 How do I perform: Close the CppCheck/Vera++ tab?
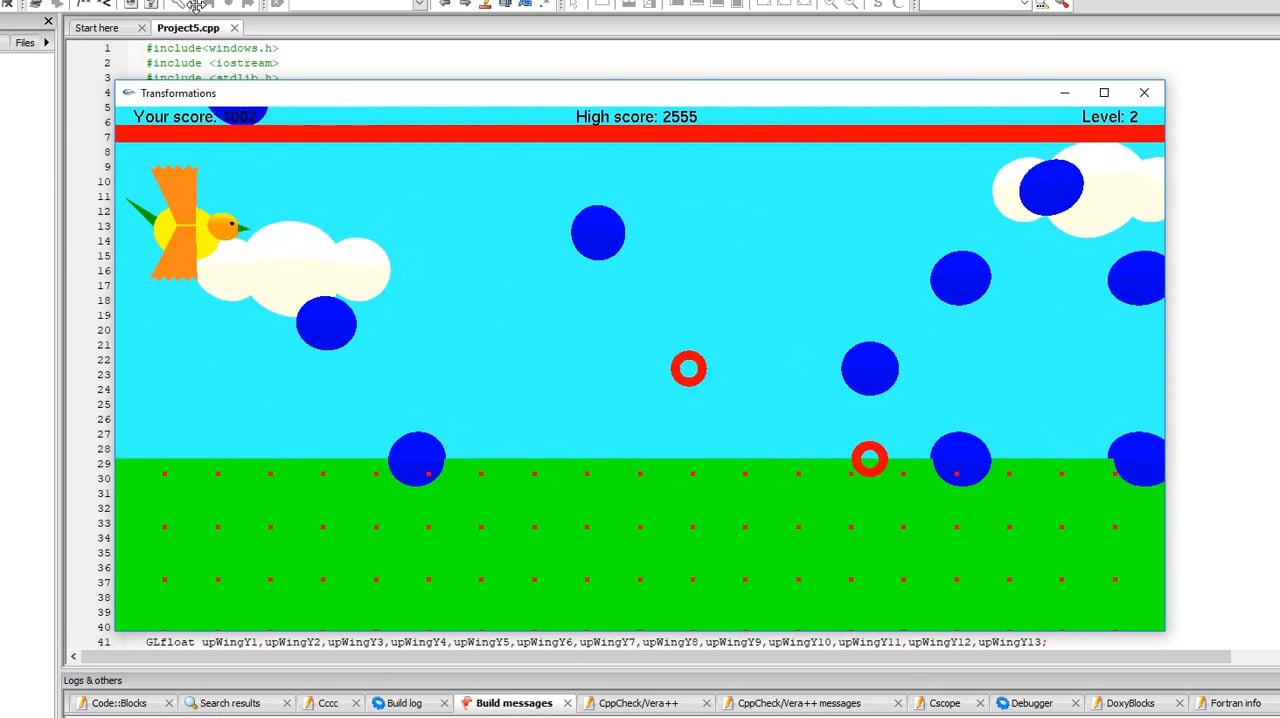pyautogui.click(x=706, y=703)
